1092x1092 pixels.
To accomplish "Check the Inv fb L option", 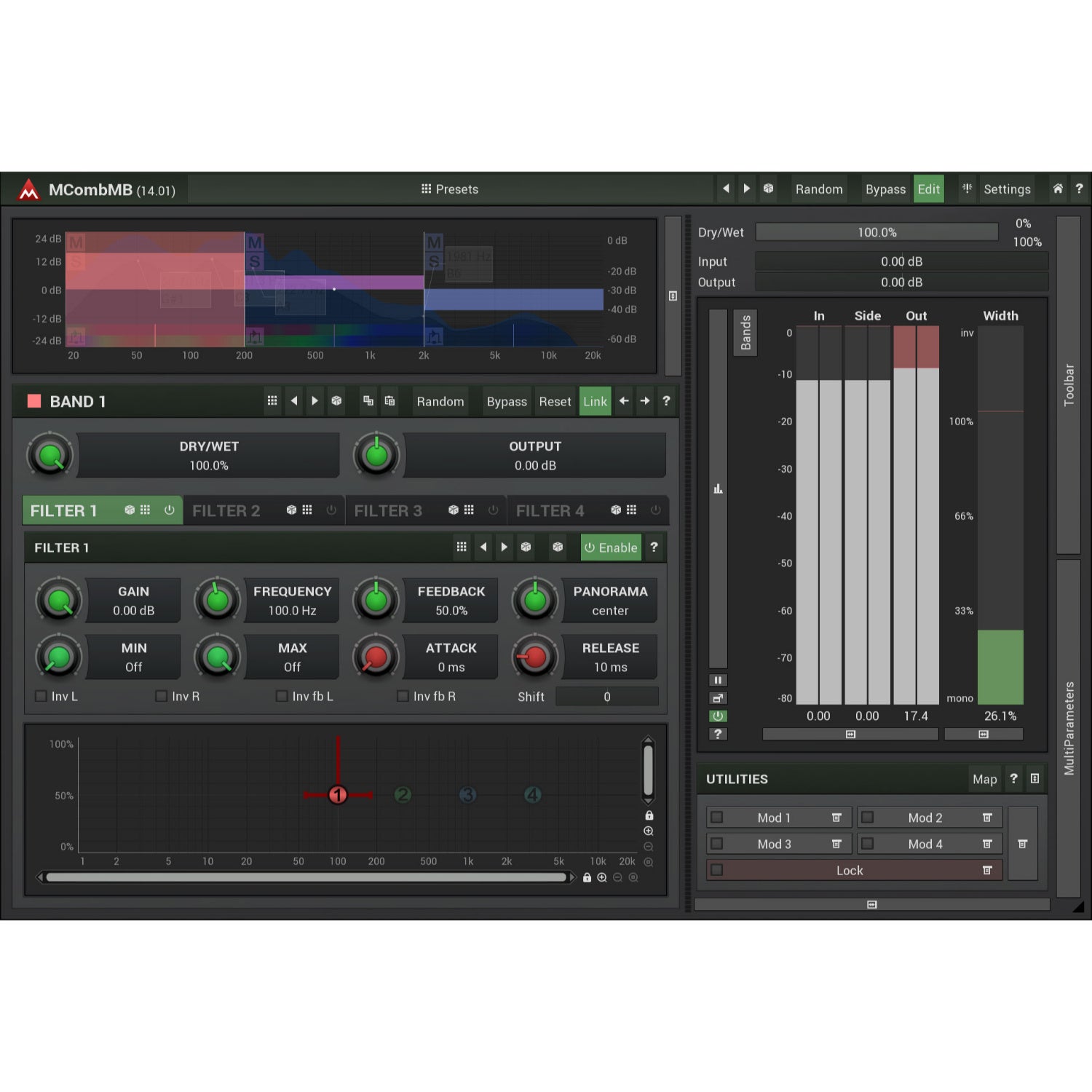I will (x=282, y=697).
